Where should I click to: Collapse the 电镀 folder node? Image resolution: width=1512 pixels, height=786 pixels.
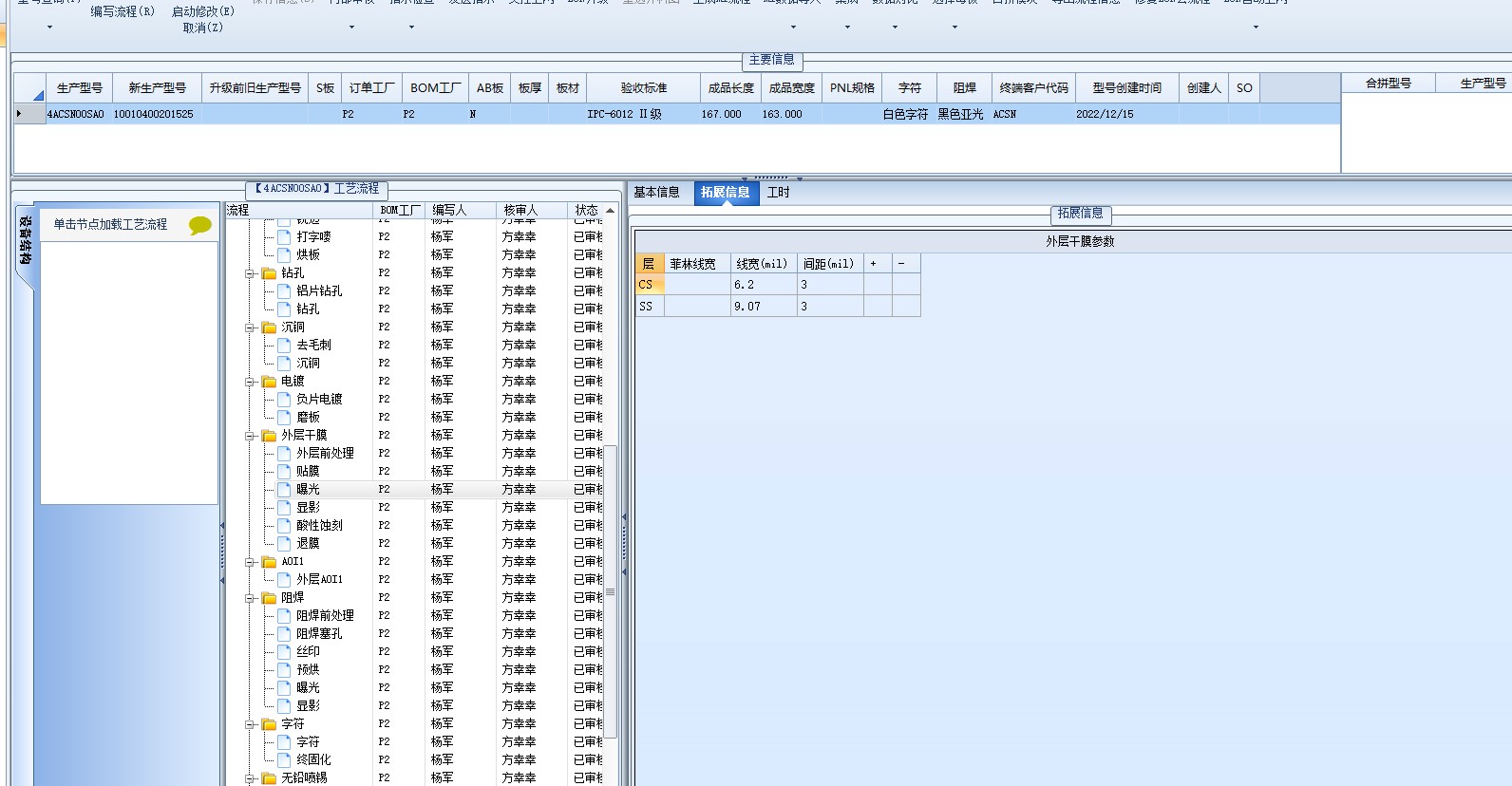(x=250, y=382)
